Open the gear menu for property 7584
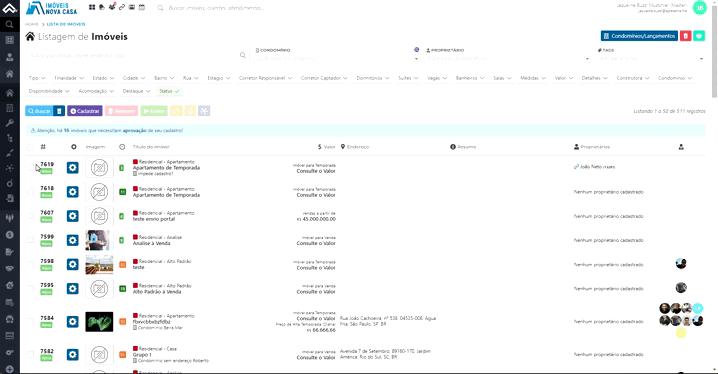Image resolution: width=718 pixels, height=374 pixels. [x=72, y=321]
